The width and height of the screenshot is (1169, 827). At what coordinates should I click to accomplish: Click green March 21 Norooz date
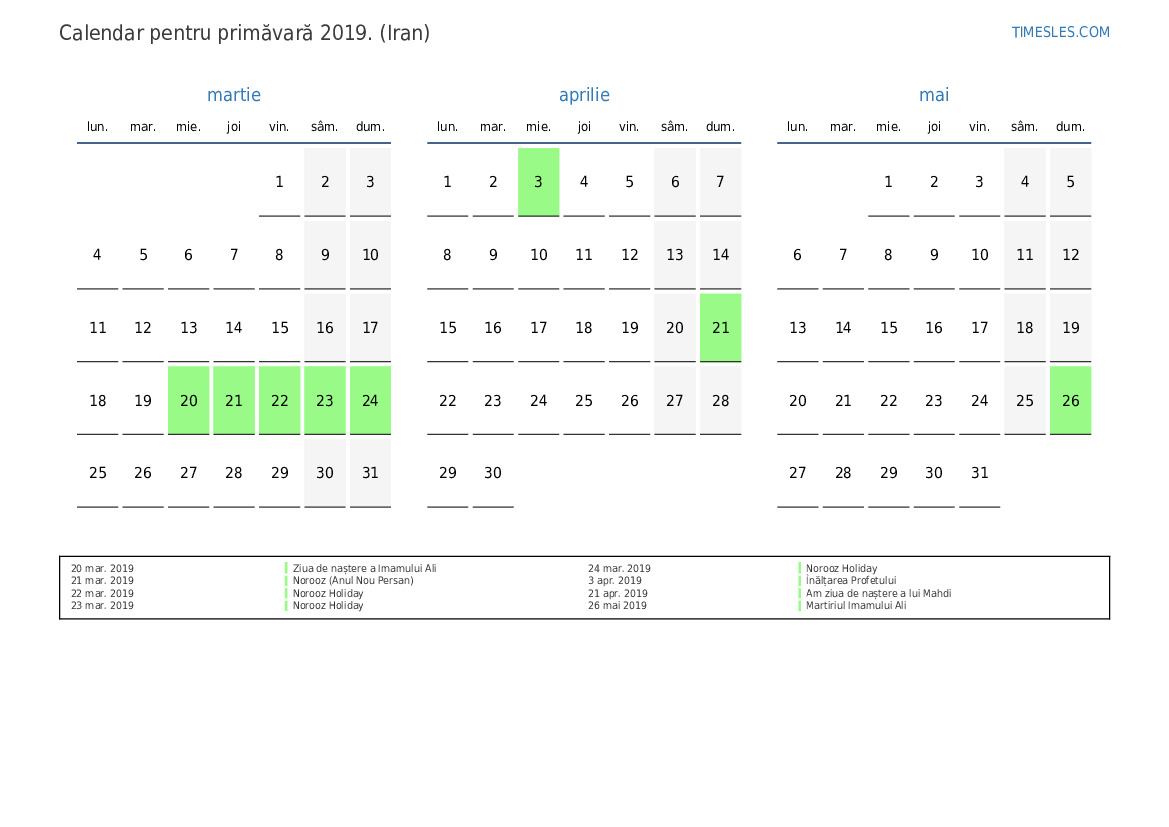234,400
